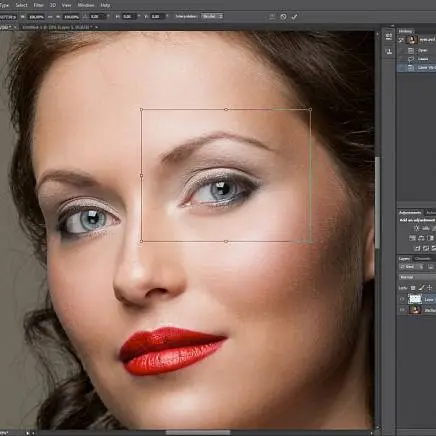Toggle the warp mode icon in options bar

(x=272, y=17)
